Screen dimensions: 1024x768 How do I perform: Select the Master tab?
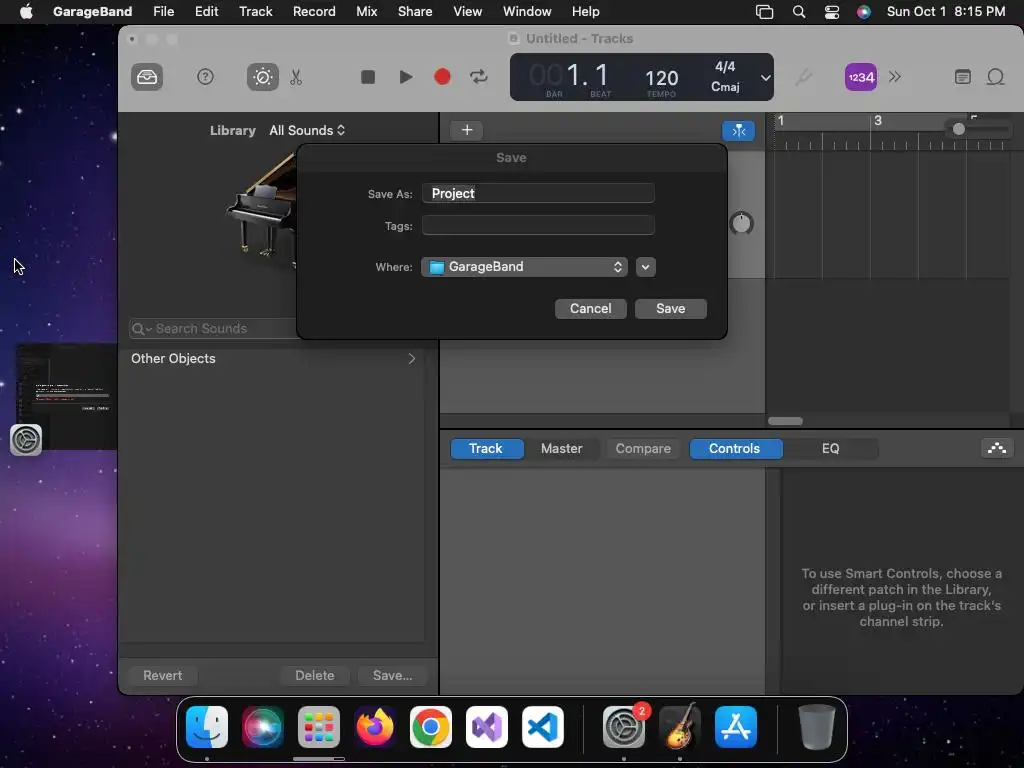pyautogui.click(x=562, y=449)
